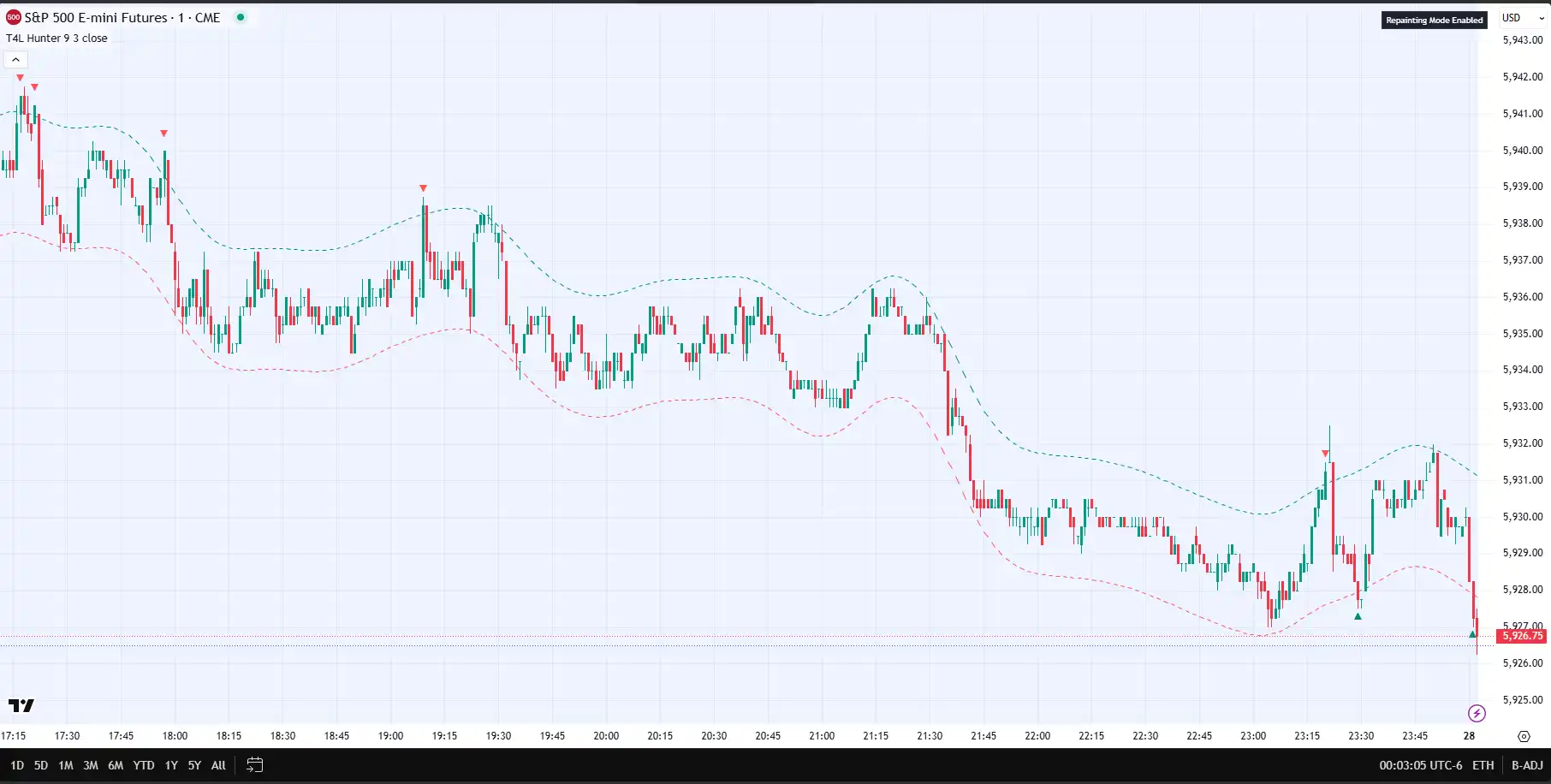This screenshot has height=784, width=1551.
Task: Open chart settings hexagon gear icon
Action: [1524, 736]
